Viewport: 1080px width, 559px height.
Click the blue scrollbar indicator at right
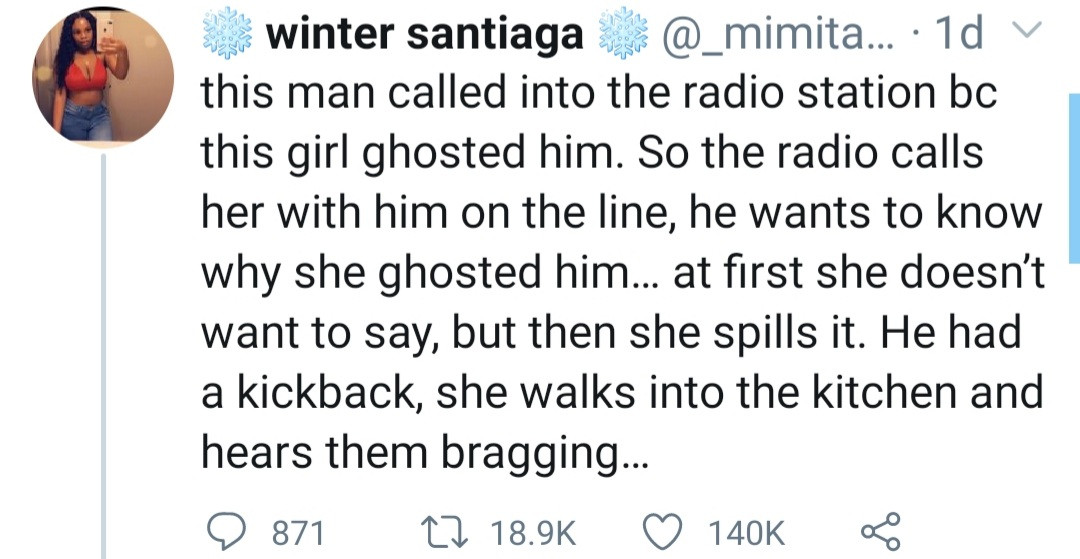pyautogui.click(x=1074, y=178)
